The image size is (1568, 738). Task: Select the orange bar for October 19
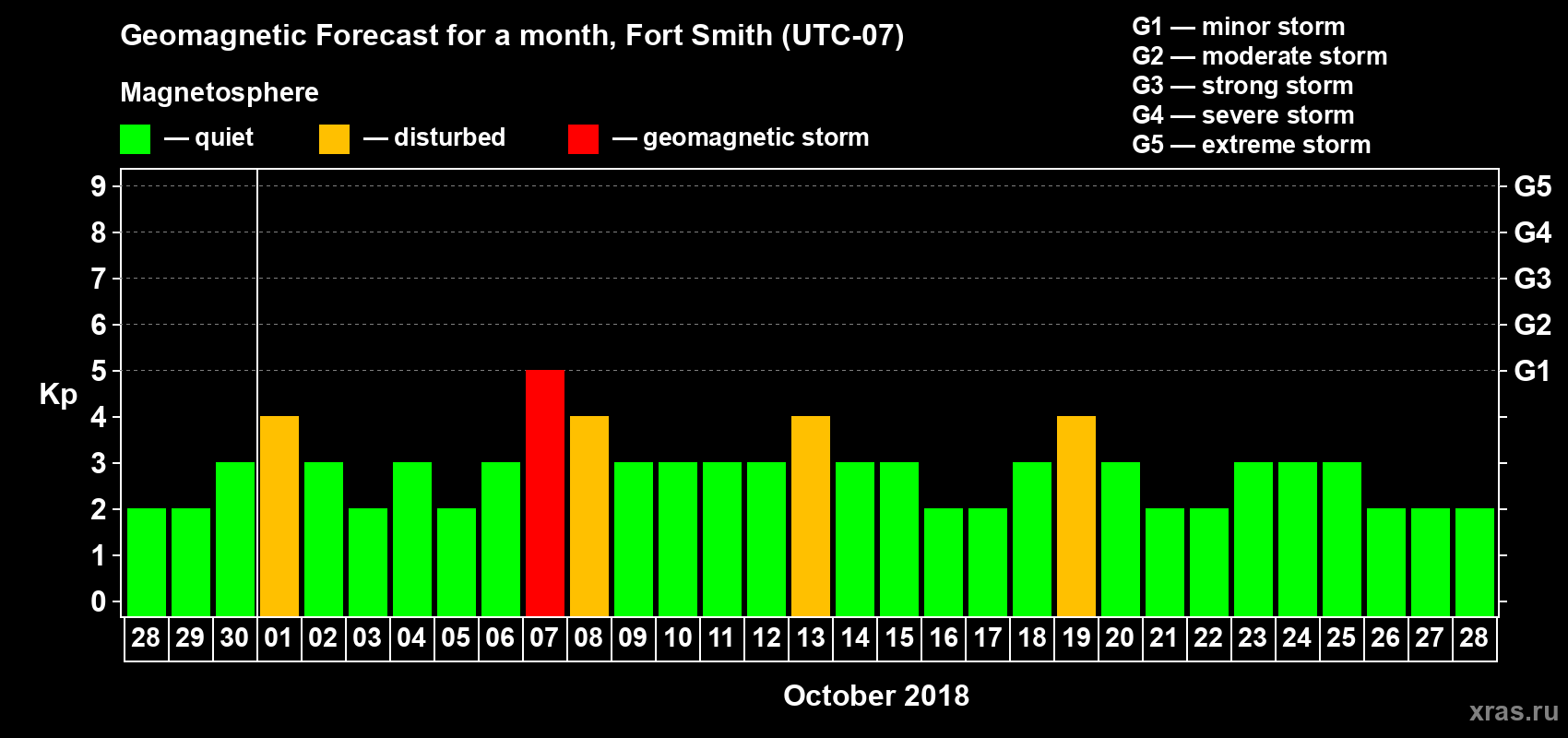click(1076, 516)
